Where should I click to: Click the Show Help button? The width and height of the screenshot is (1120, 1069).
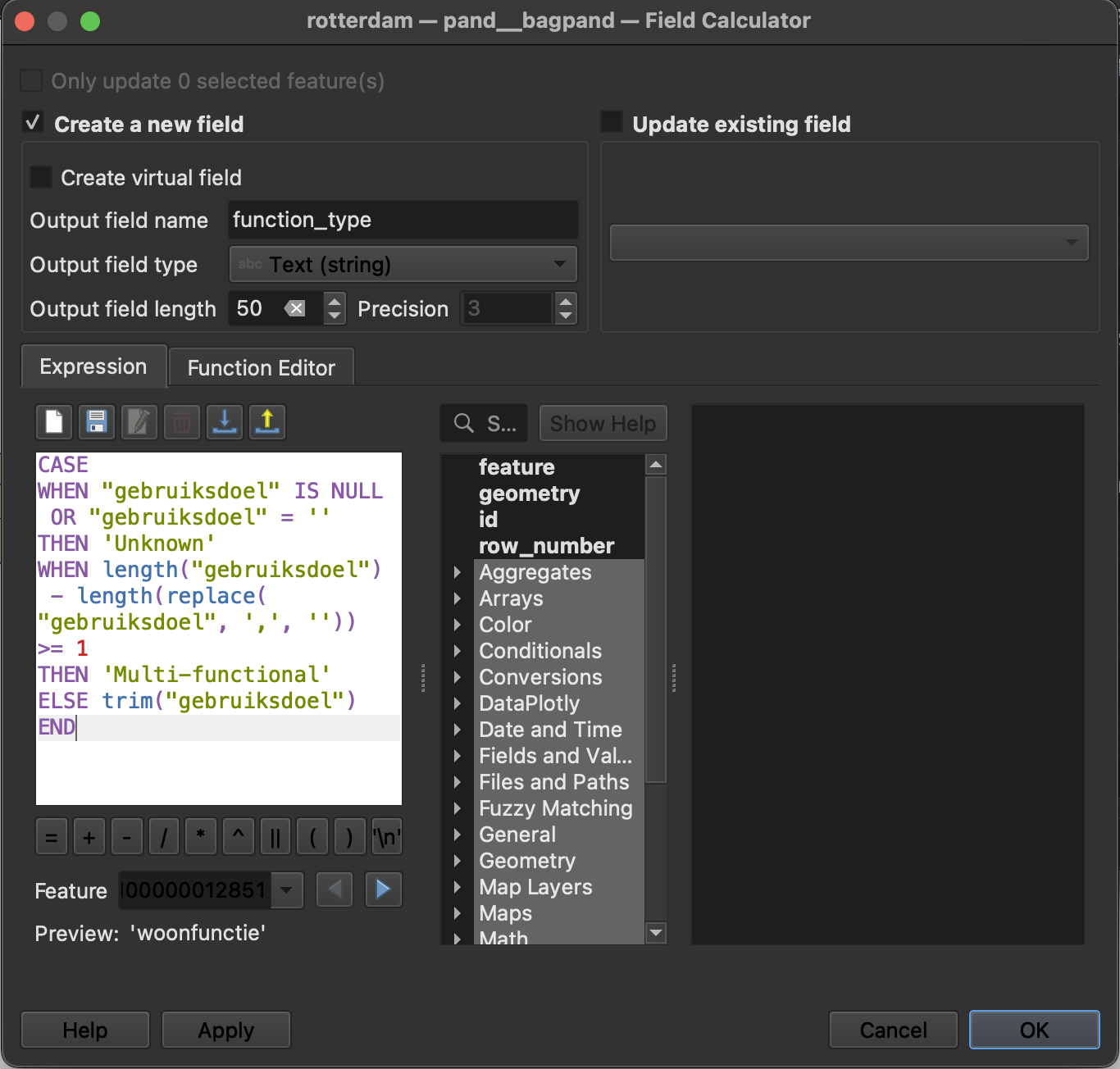point(603,423)
